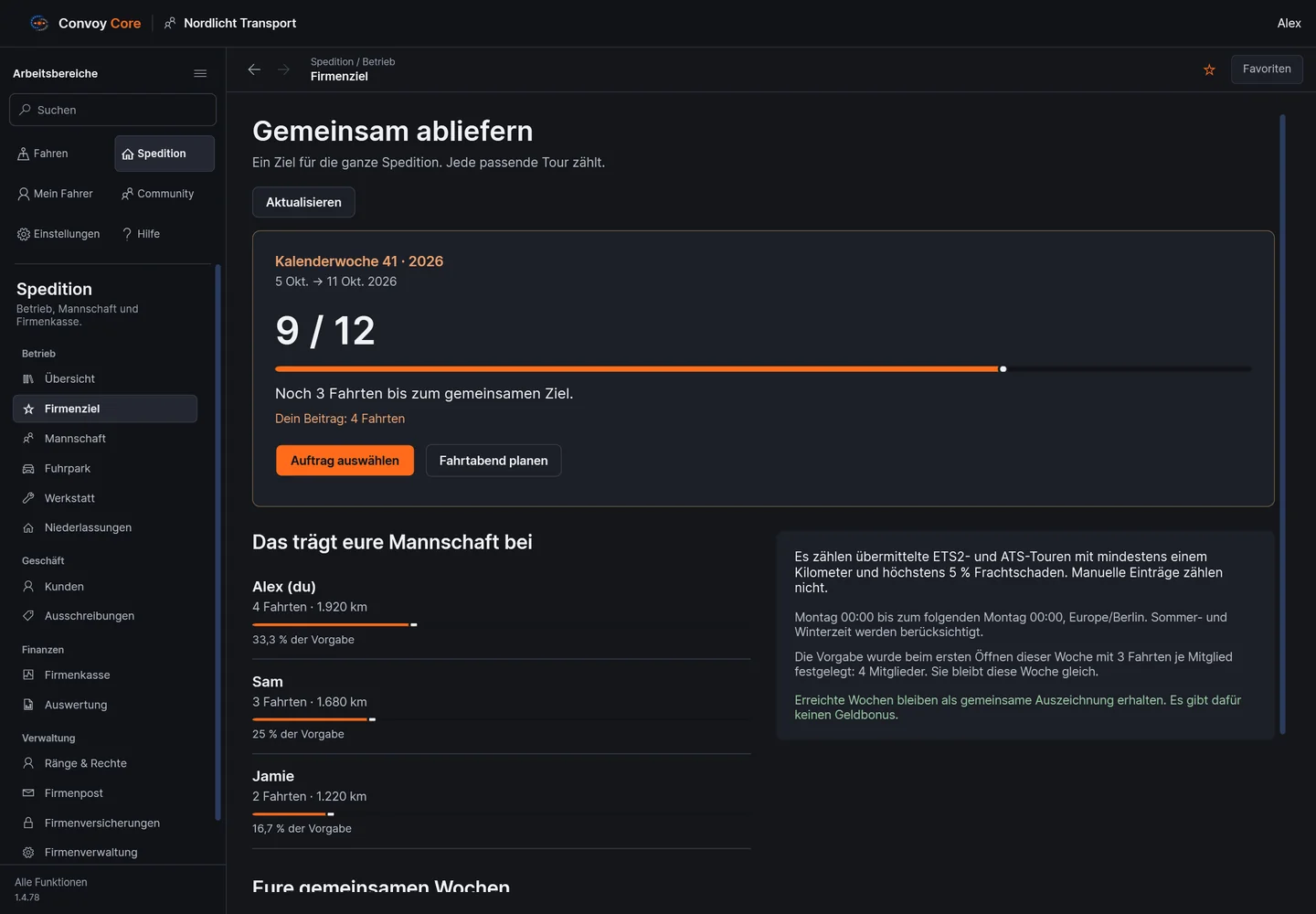Open the Mein Fahrer workspace
The width and height of the screenshot is (1316, 914).
click(x=59, y=194)
